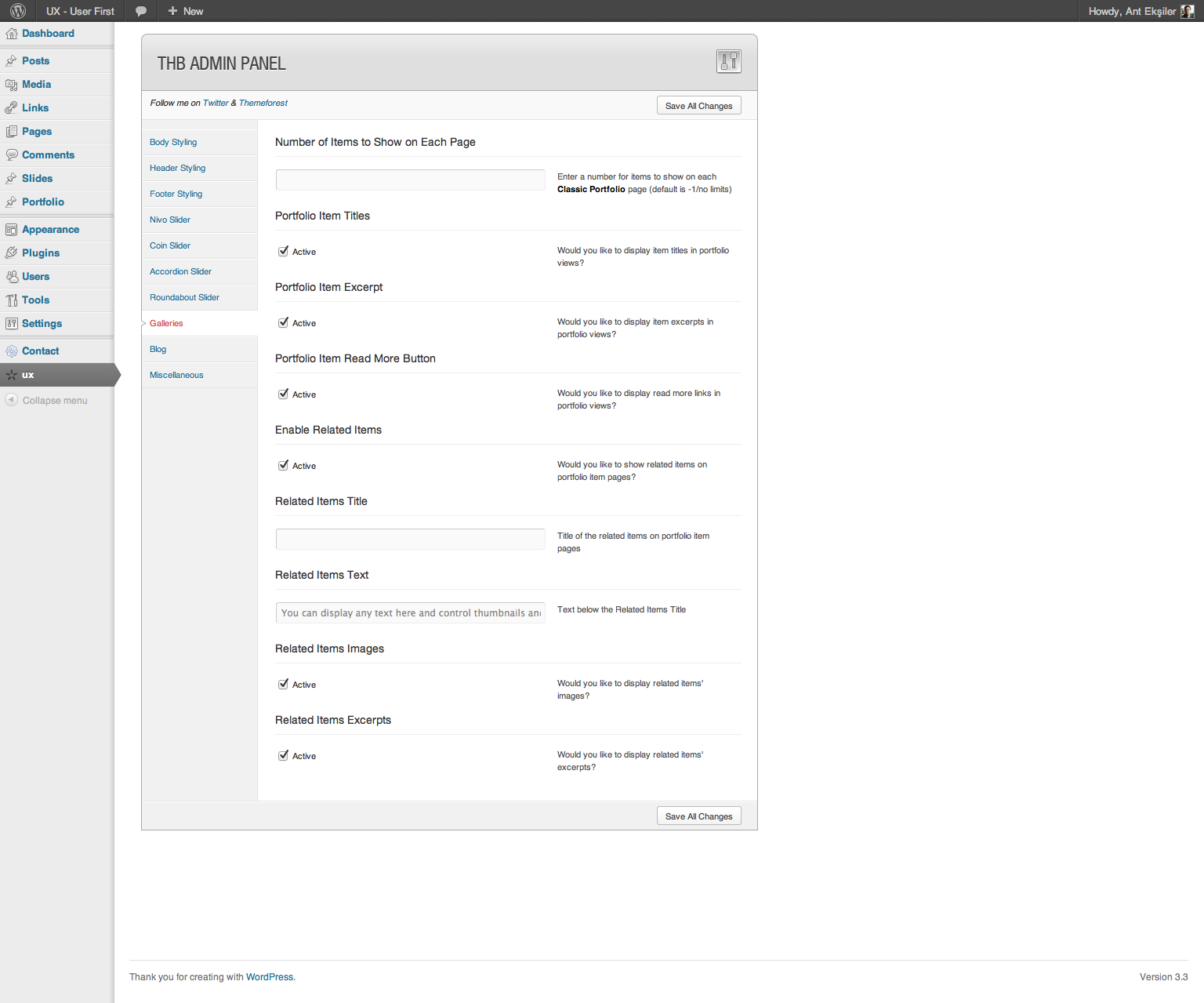Click the Media icon in the sidebar
1204x1003 pixels.
pos(12,85)
